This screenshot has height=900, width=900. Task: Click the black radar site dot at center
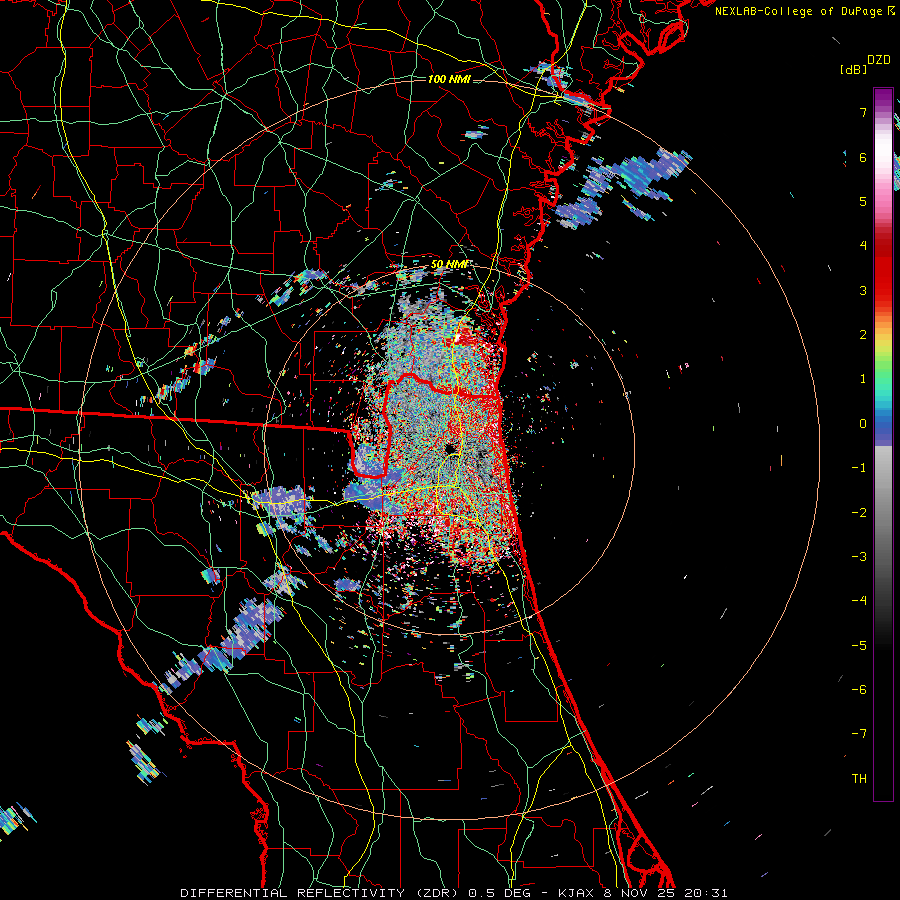(x=449, y=448)
